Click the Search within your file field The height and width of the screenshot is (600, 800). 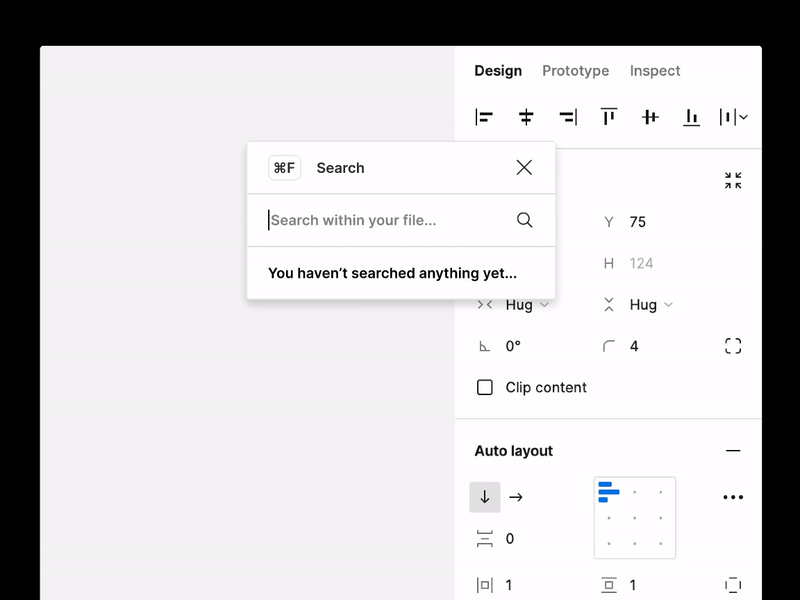tap(390, 220)
